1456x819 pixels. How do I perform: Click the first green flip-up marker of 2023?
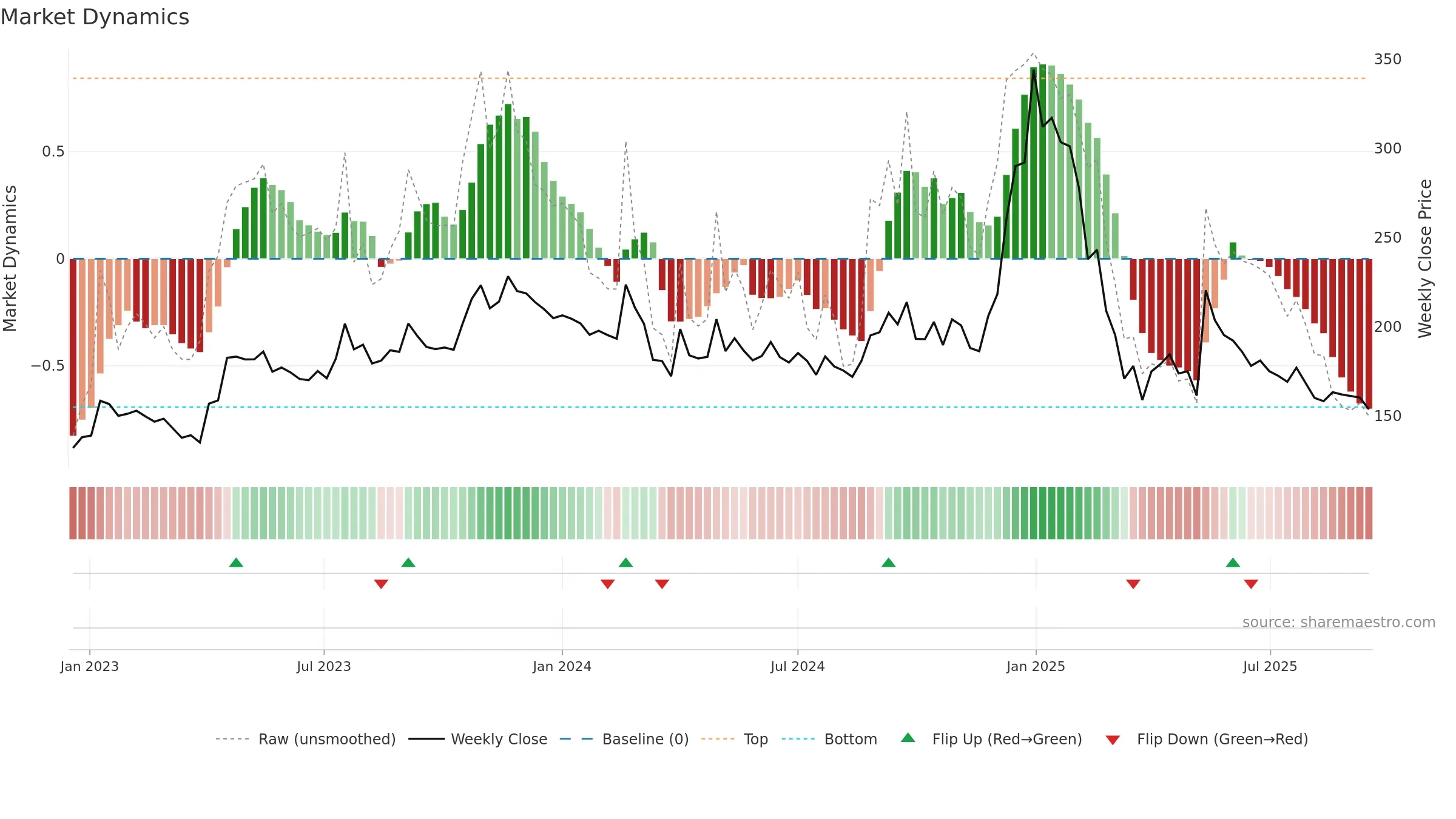pos(236,562)
